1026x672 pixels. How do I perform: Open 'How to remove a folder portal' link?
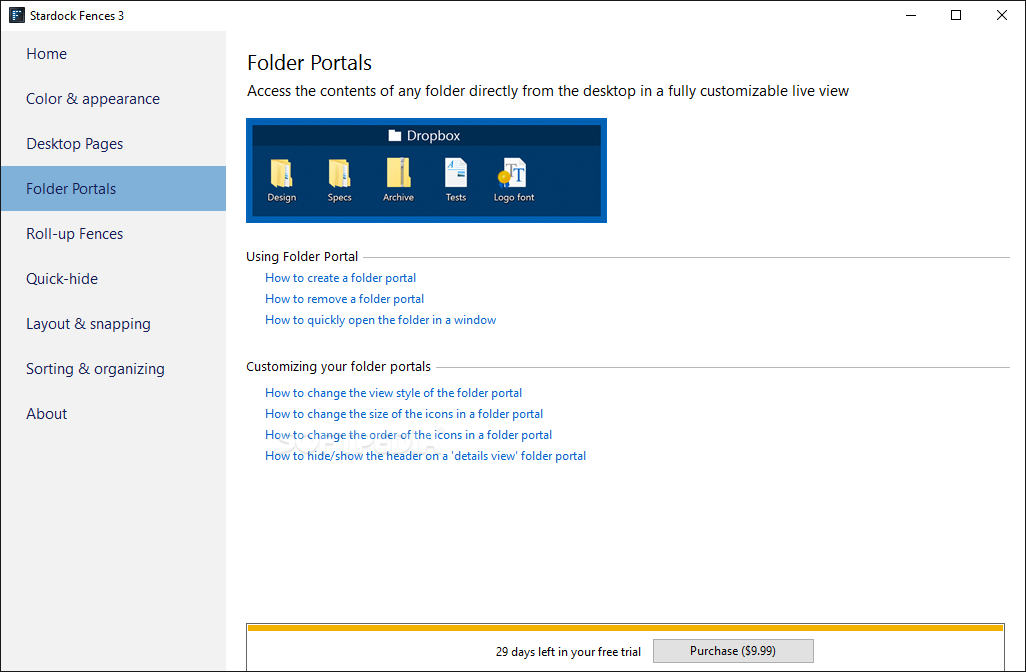[x=344, y=299]
